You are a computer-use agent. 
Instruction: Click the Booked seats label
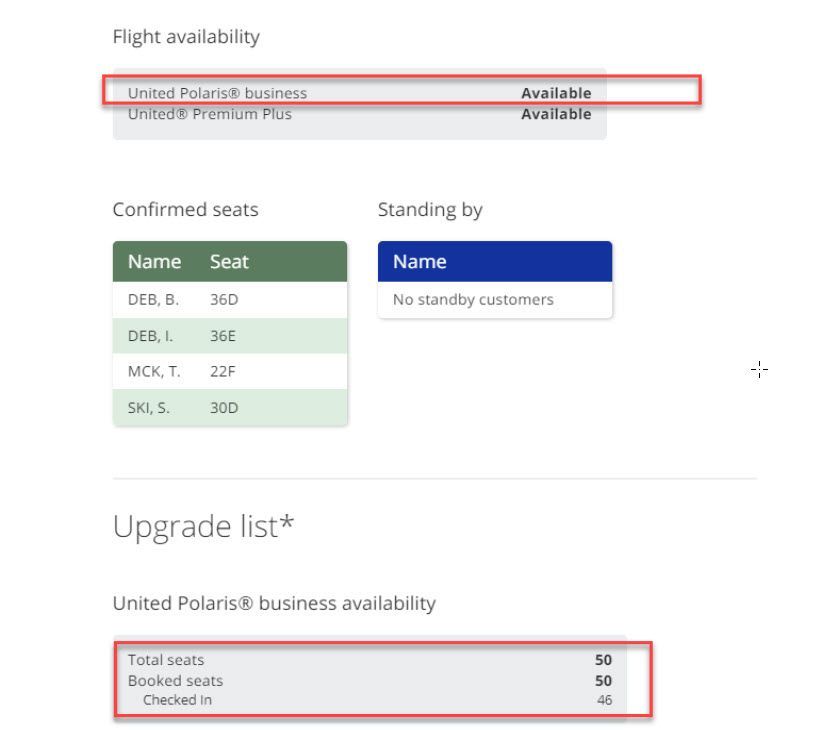[x=175, y=681]
